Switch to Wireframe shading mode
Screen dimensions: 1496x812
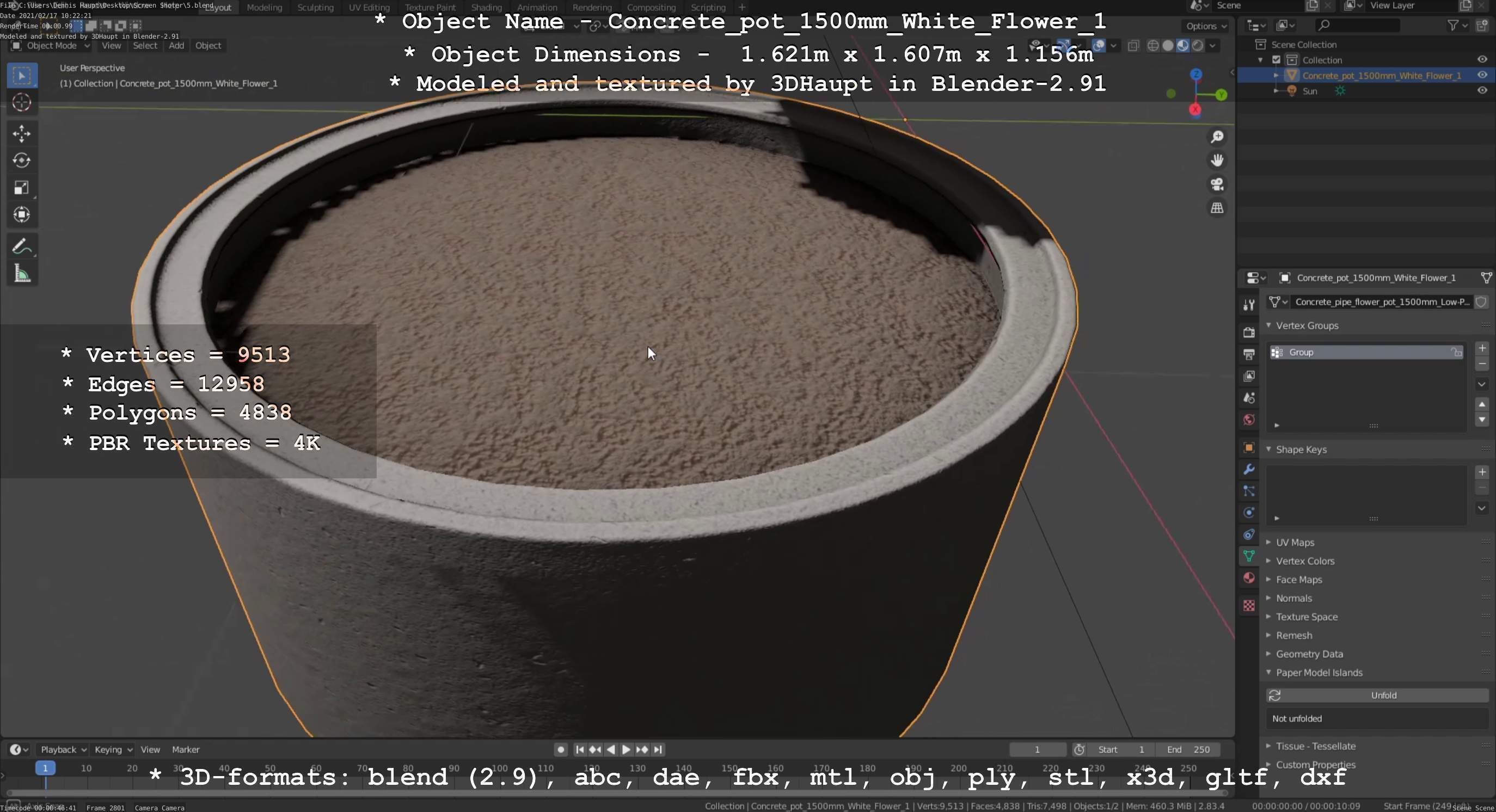pyautogui.click(x=1154, y=46)
